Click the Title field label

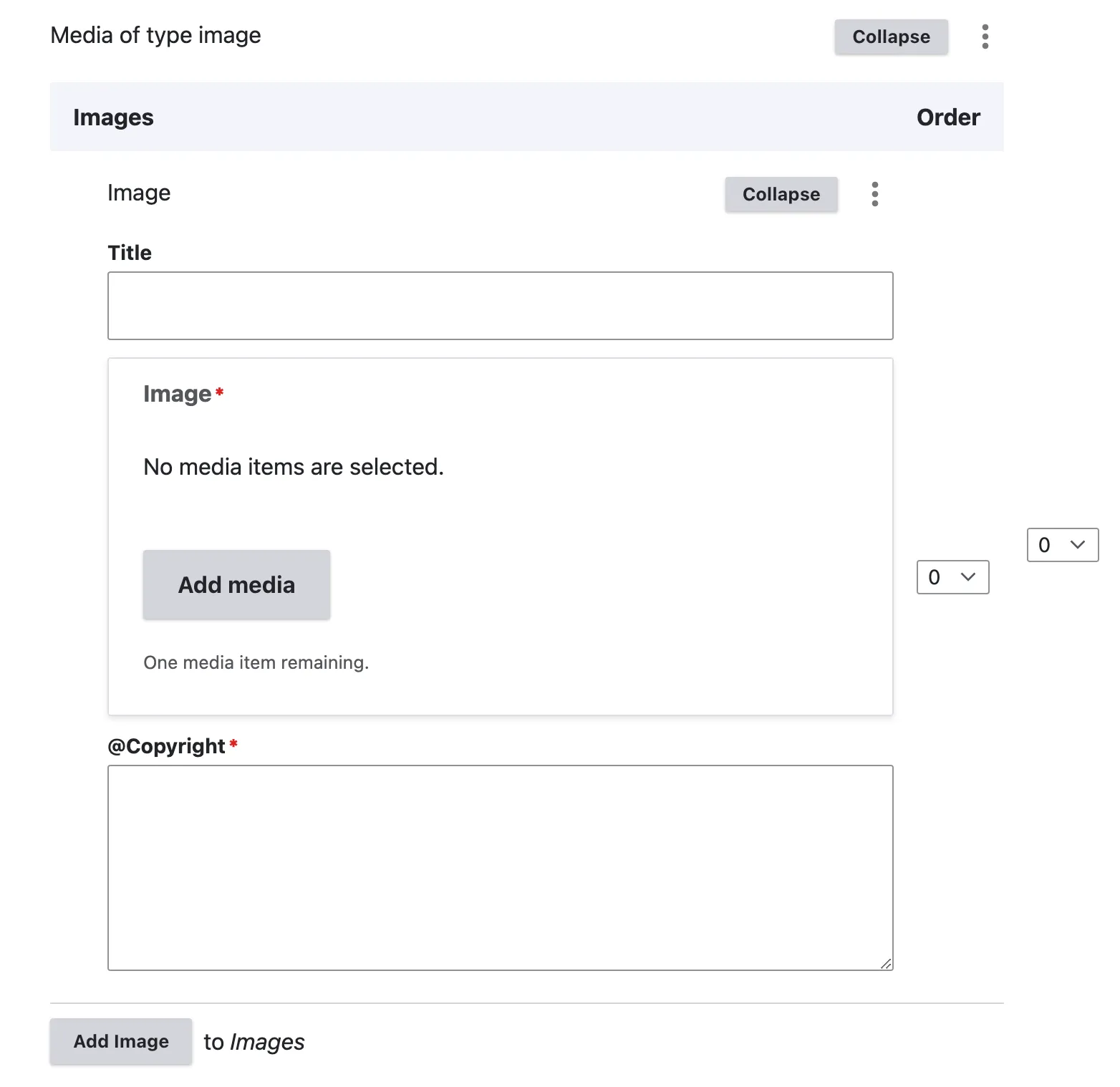pos(130,253)
